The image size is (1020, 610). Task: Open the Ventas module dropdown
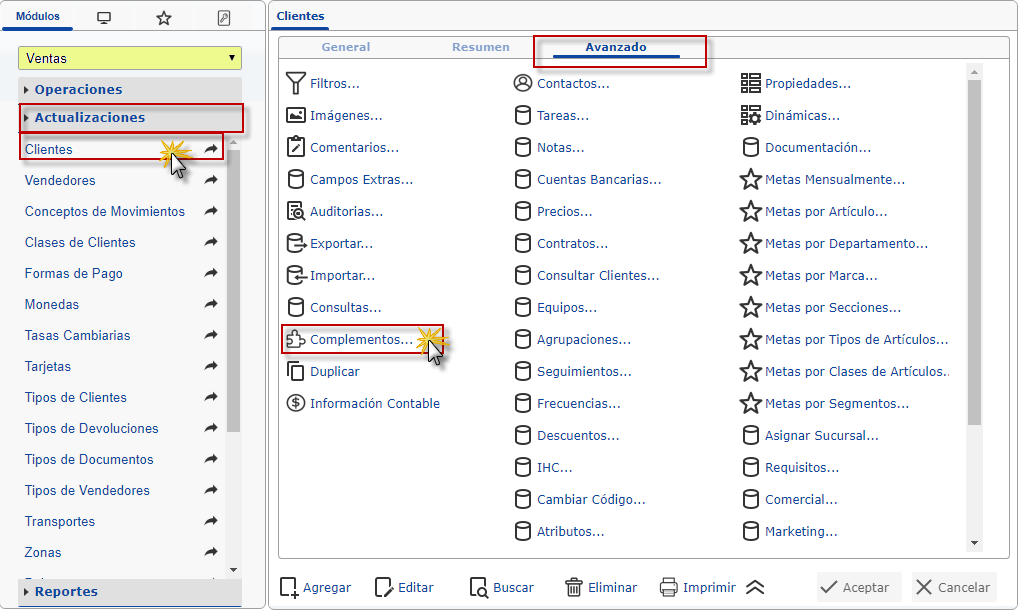click(x=130, y=58)
